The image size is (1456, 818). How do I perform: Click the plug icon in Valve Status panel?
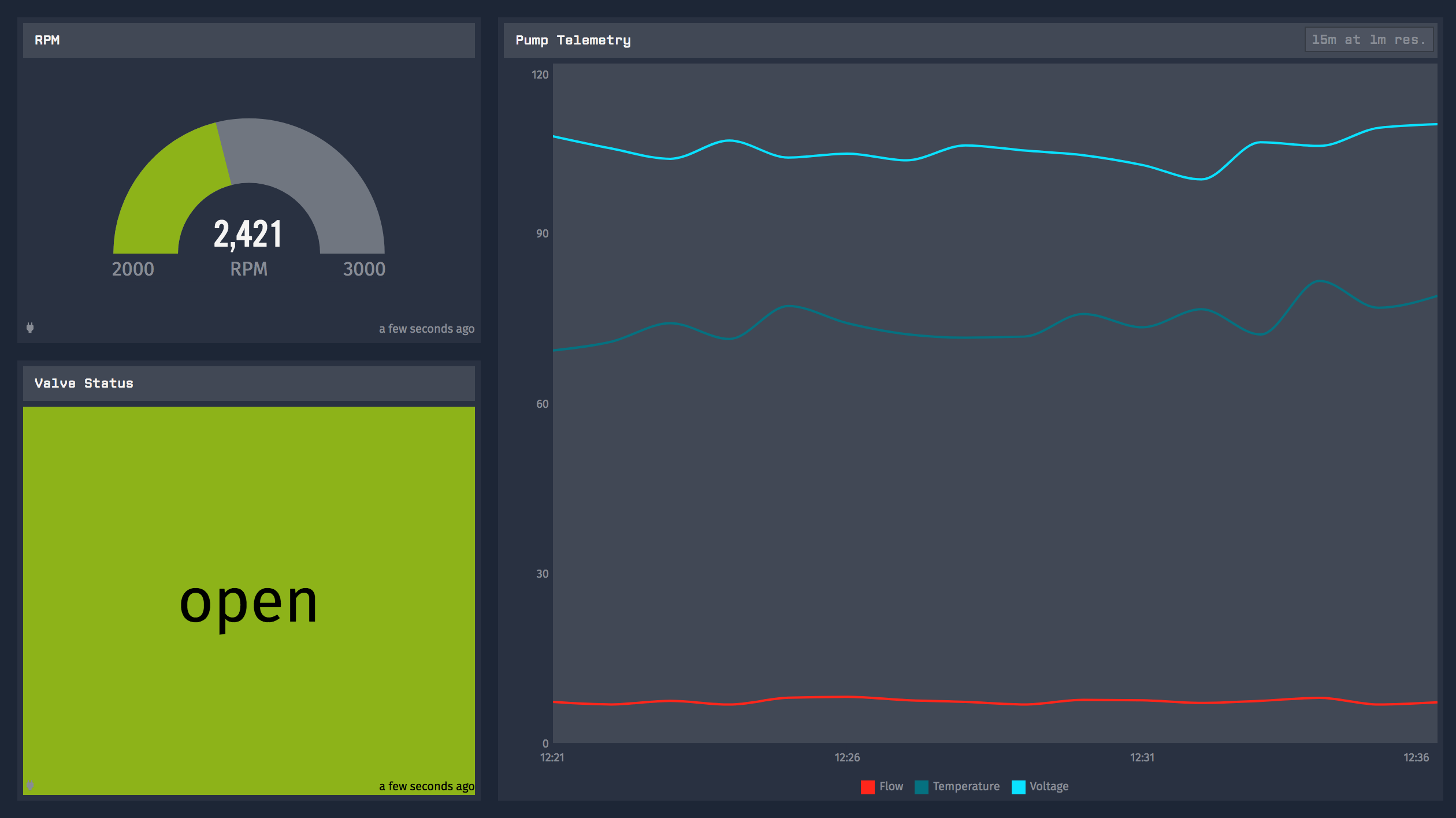(30, 785)
